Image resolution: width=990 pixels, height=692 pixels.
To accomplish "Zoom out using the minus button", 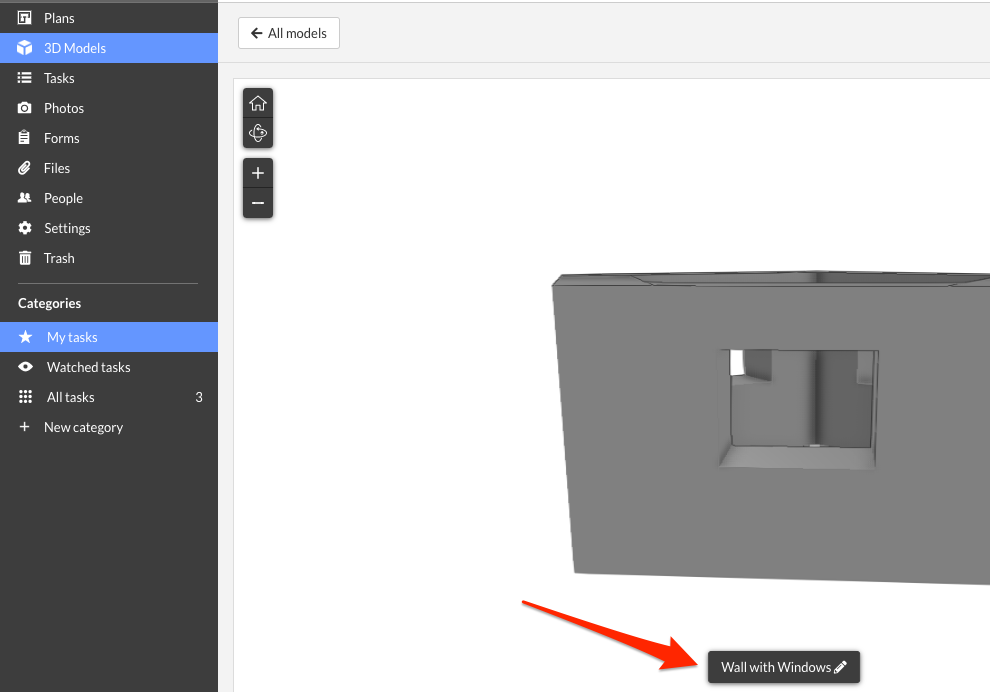I will 258,203.
